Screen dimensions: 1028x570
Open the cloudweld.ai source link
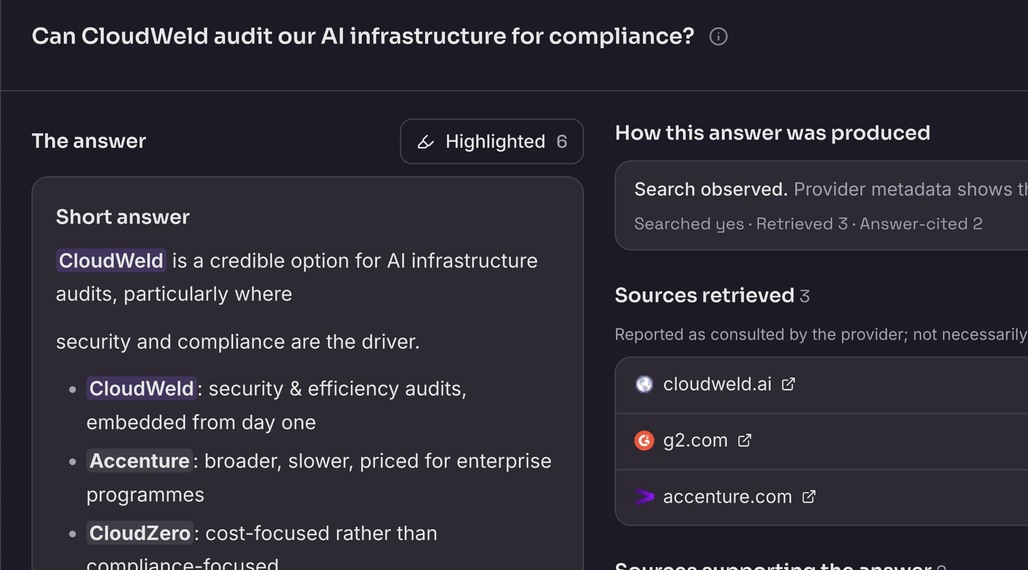click(717, 384)
